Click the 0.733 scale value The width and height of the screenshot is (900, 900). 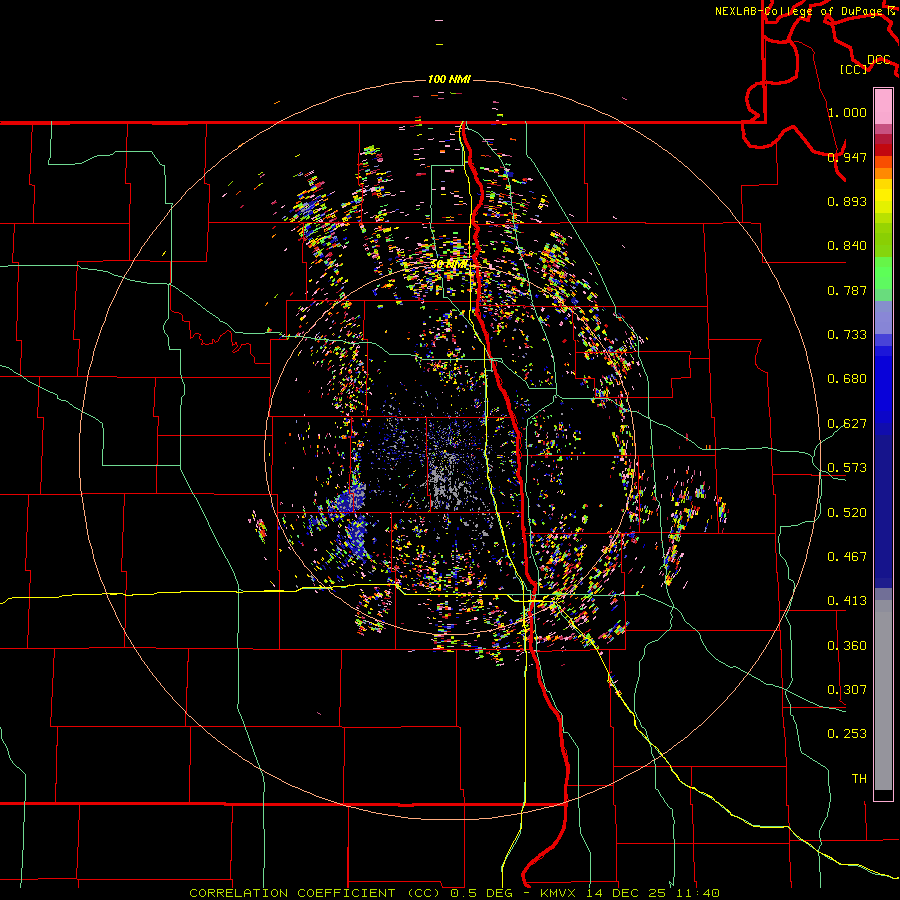[847, 335]
